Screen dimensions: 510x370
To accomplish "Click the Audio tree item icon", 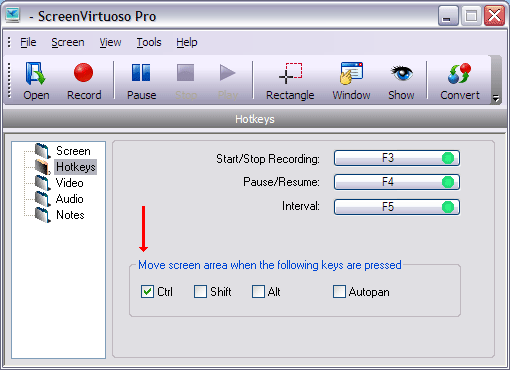I will pos(43,199).
